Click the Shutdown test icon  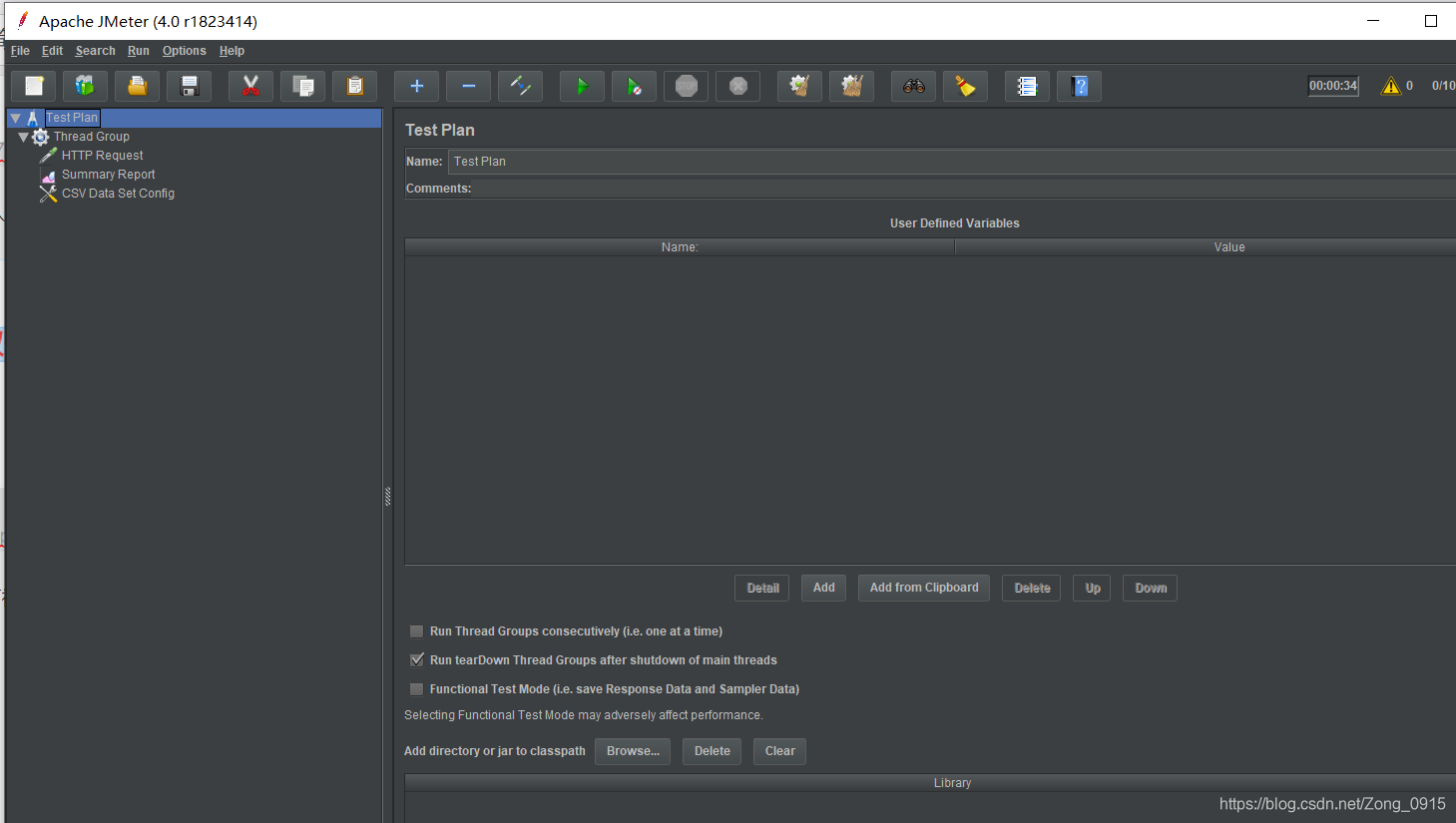[737, 86]
